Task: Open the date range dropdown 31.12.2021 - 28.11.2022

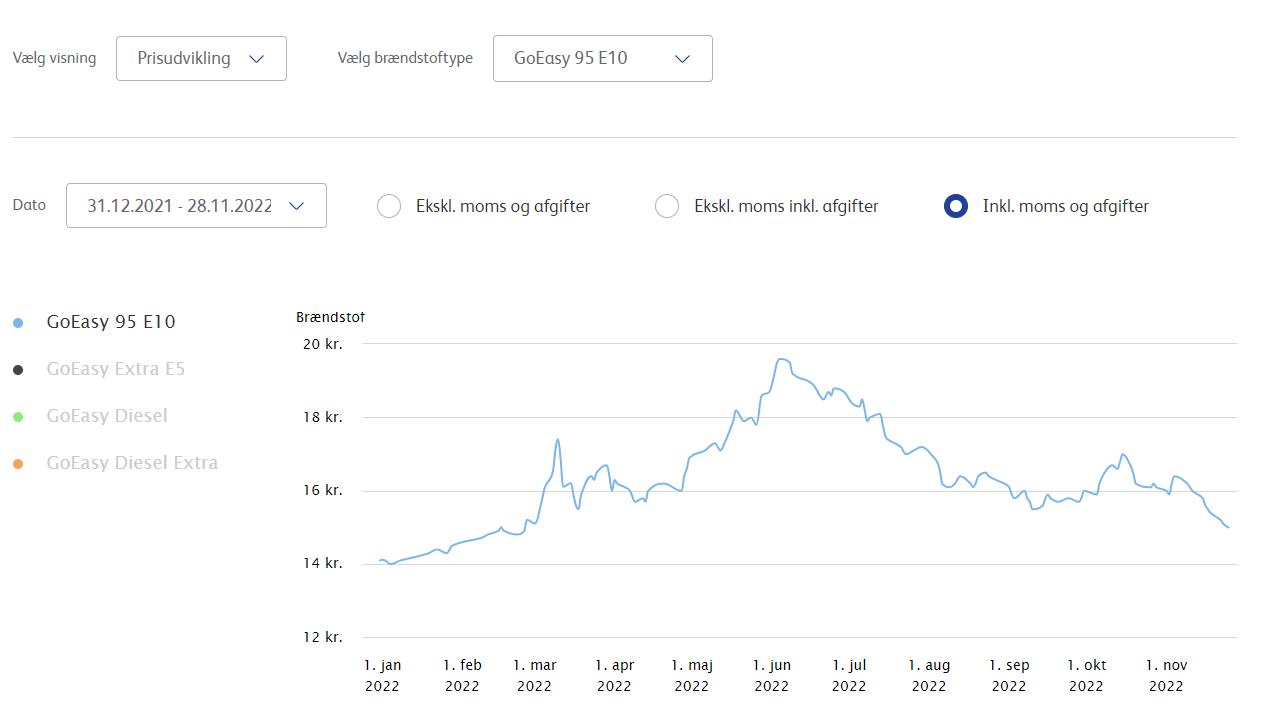Action: (x=196, y=206)
